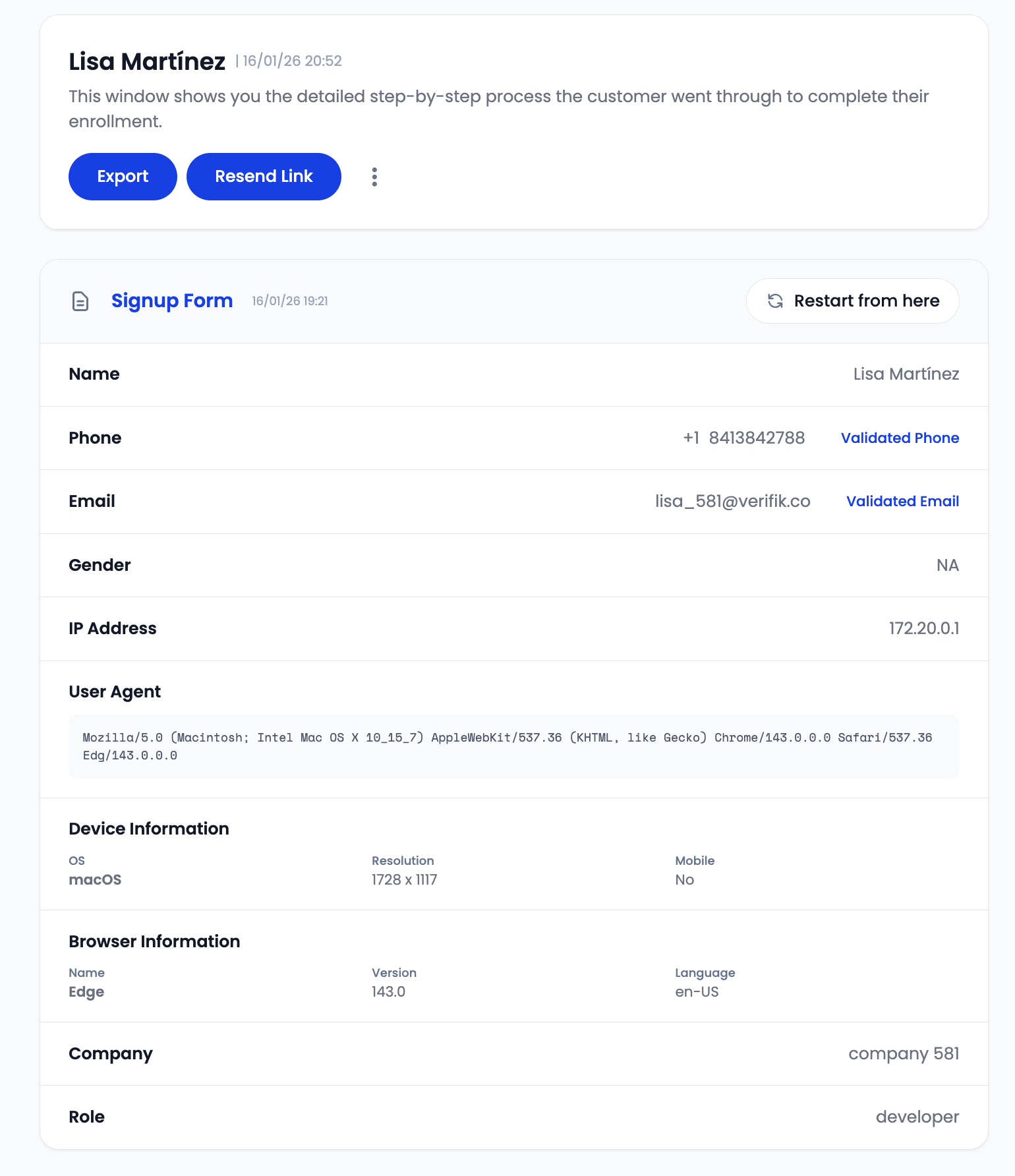Open the three-dot more options menu
The image size is (1015, 1176).
tap(374, 177)
